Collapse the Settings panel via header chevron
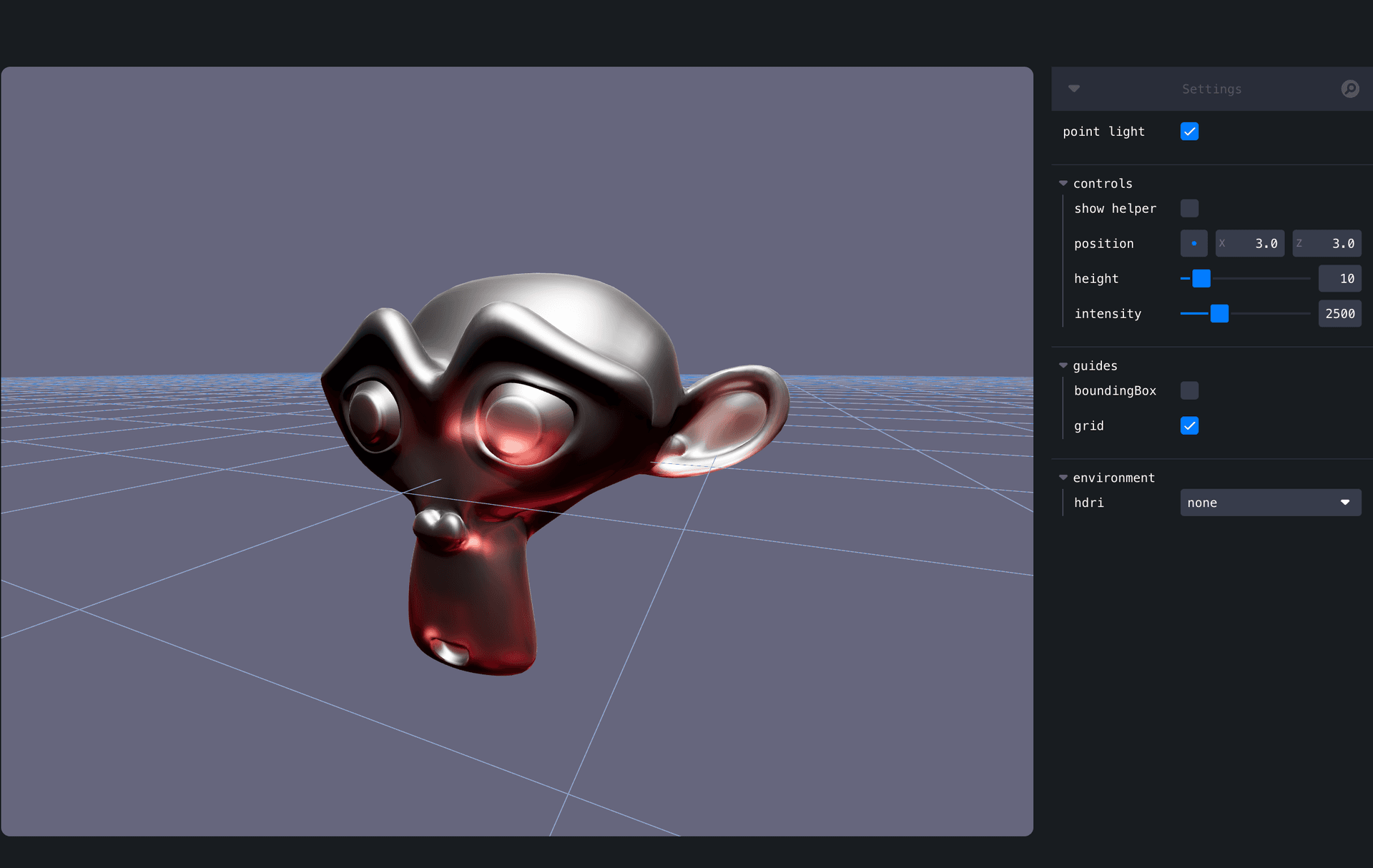The width and height of the screenshot is (1373, 868). point(1074,89)
